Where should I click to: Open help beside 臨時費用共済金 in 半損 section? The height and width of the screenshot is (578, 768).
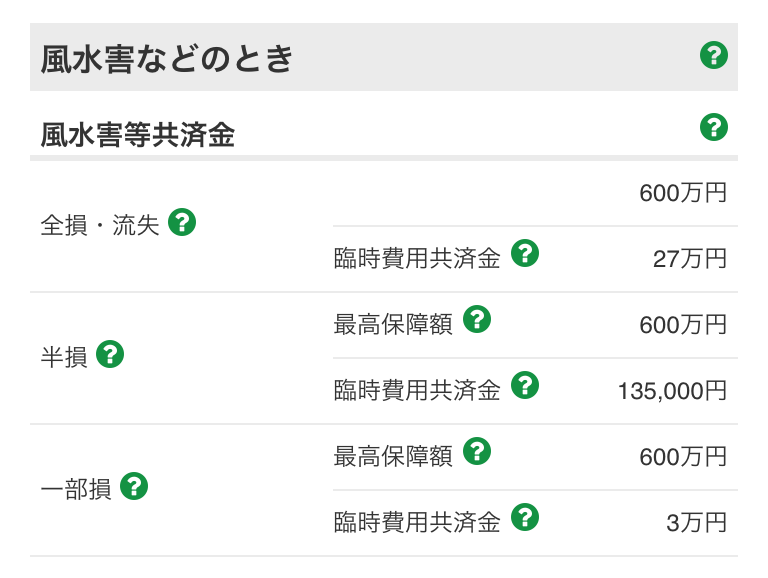pos(525,385)
